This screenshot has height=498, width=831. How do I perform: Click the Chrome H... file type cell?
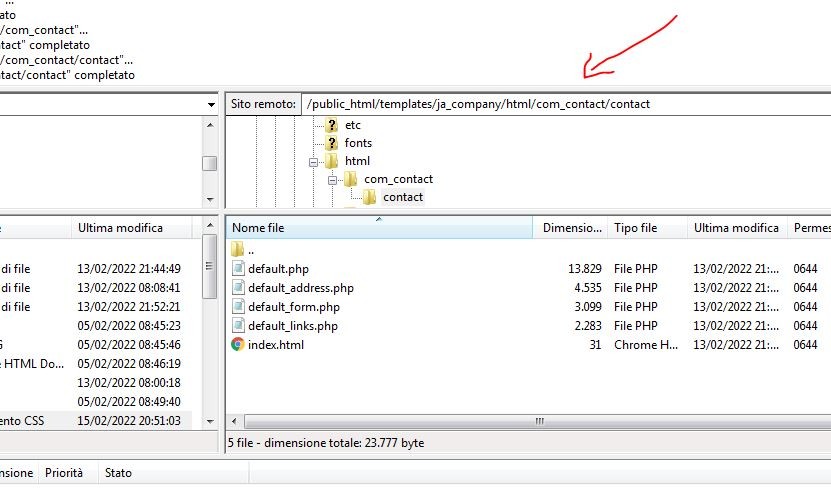point(646,345)
